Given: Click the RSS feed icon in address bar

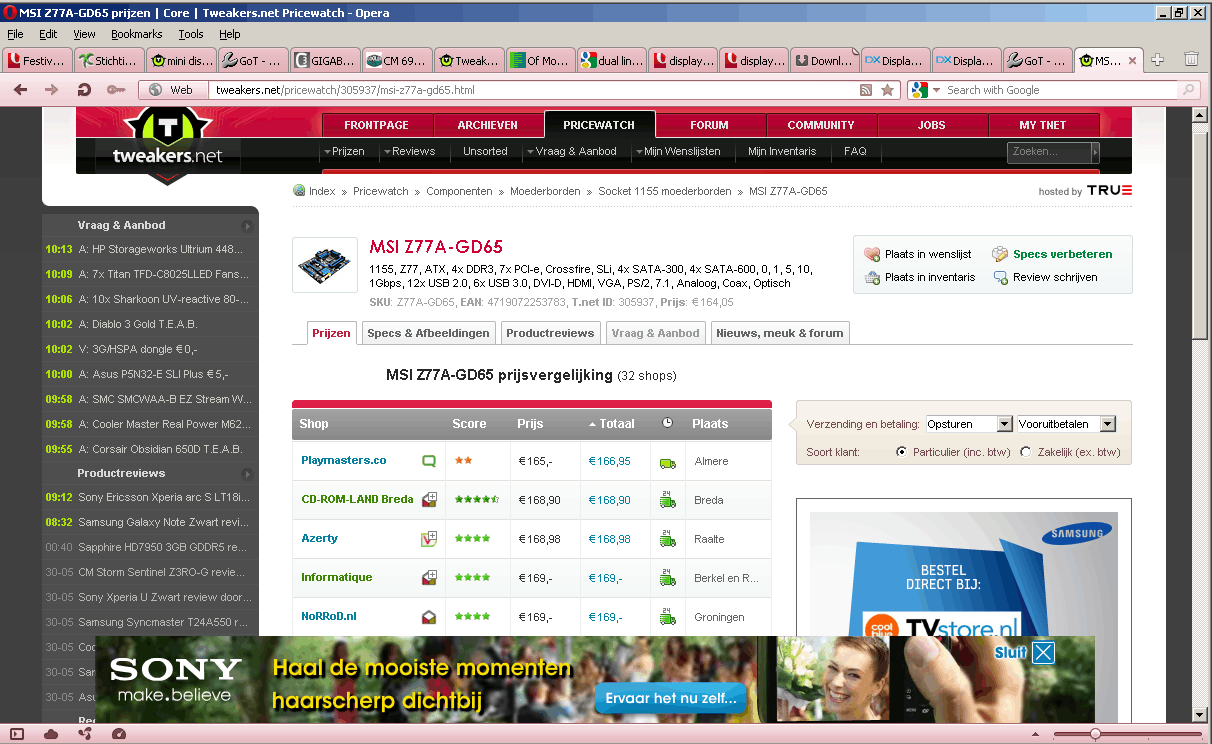Looking at the screenshot, I should pyautogui.click(x=866, y=90).
